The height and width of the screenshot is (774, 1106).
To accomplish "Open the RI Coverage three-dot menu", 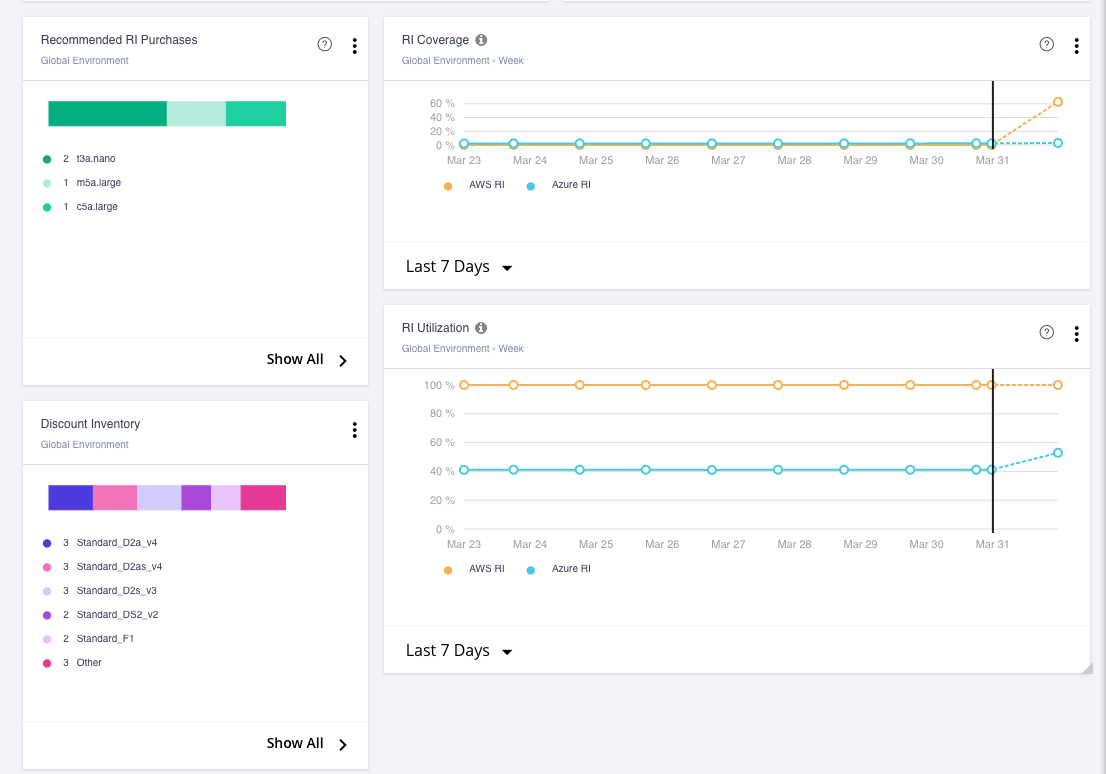I will click(1076, 45).
